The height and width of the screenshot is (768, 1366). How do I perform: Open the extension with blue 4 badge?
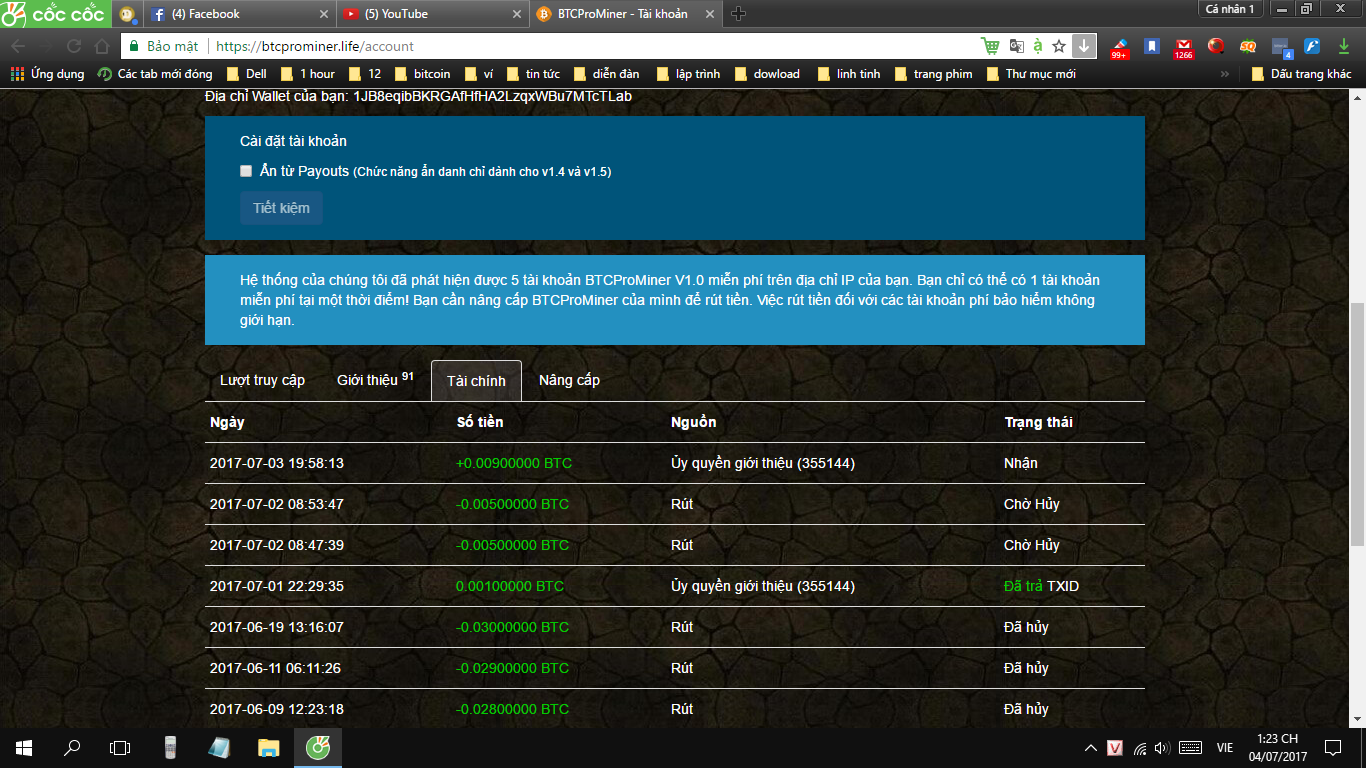coord(1281,47)
